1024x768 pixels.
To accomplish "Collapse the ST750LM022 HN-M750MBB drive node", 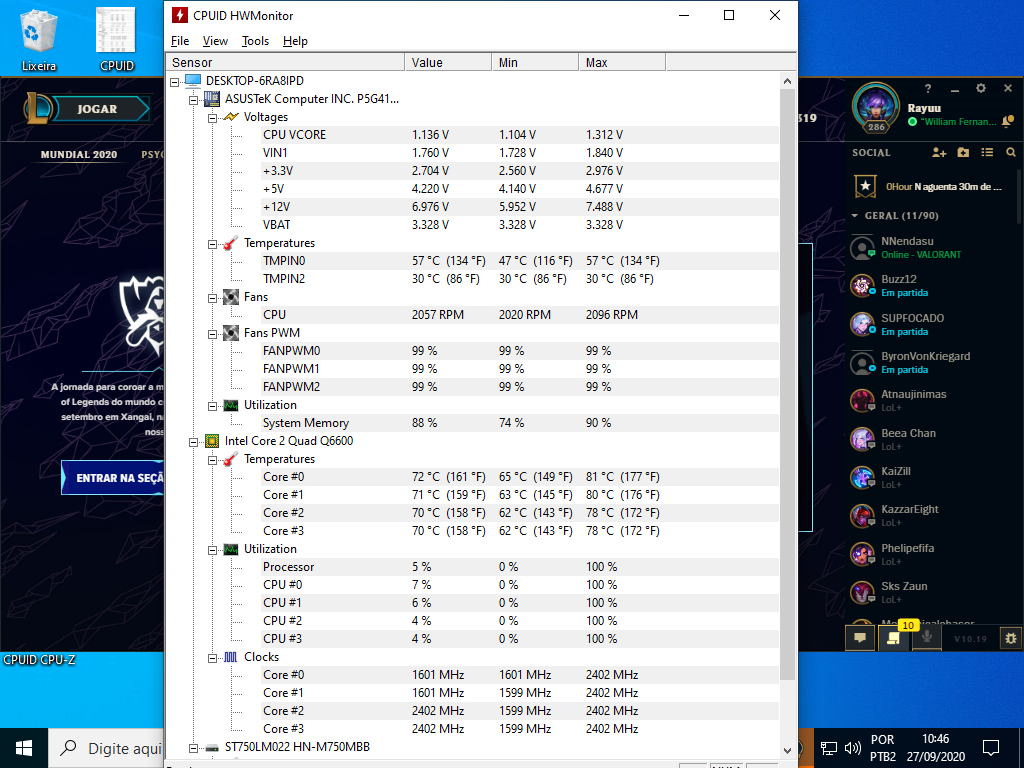I will pos(193,748).
